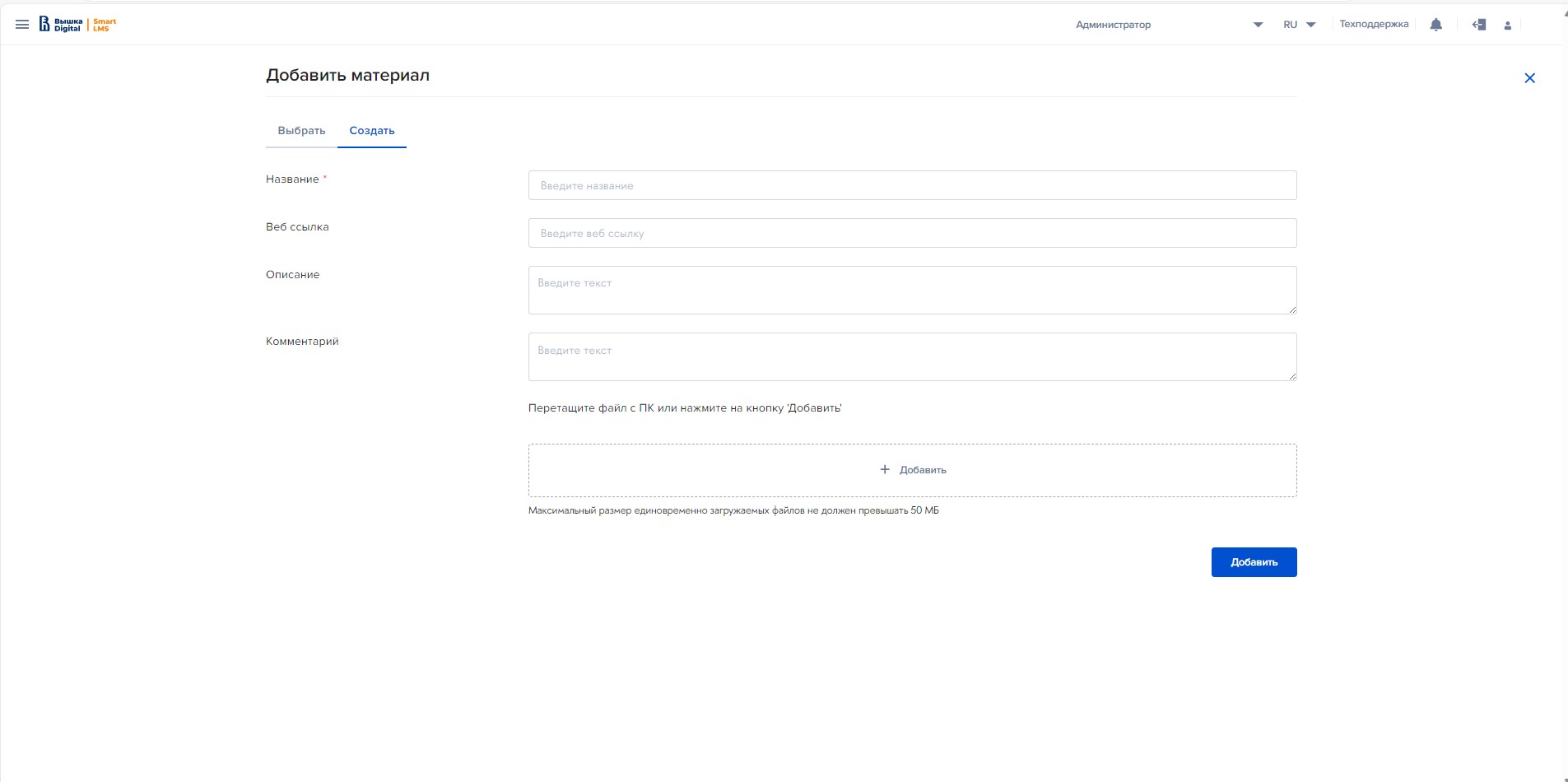
Task: Click inside the Комментарий text area
Action: [x=912, y=356]
